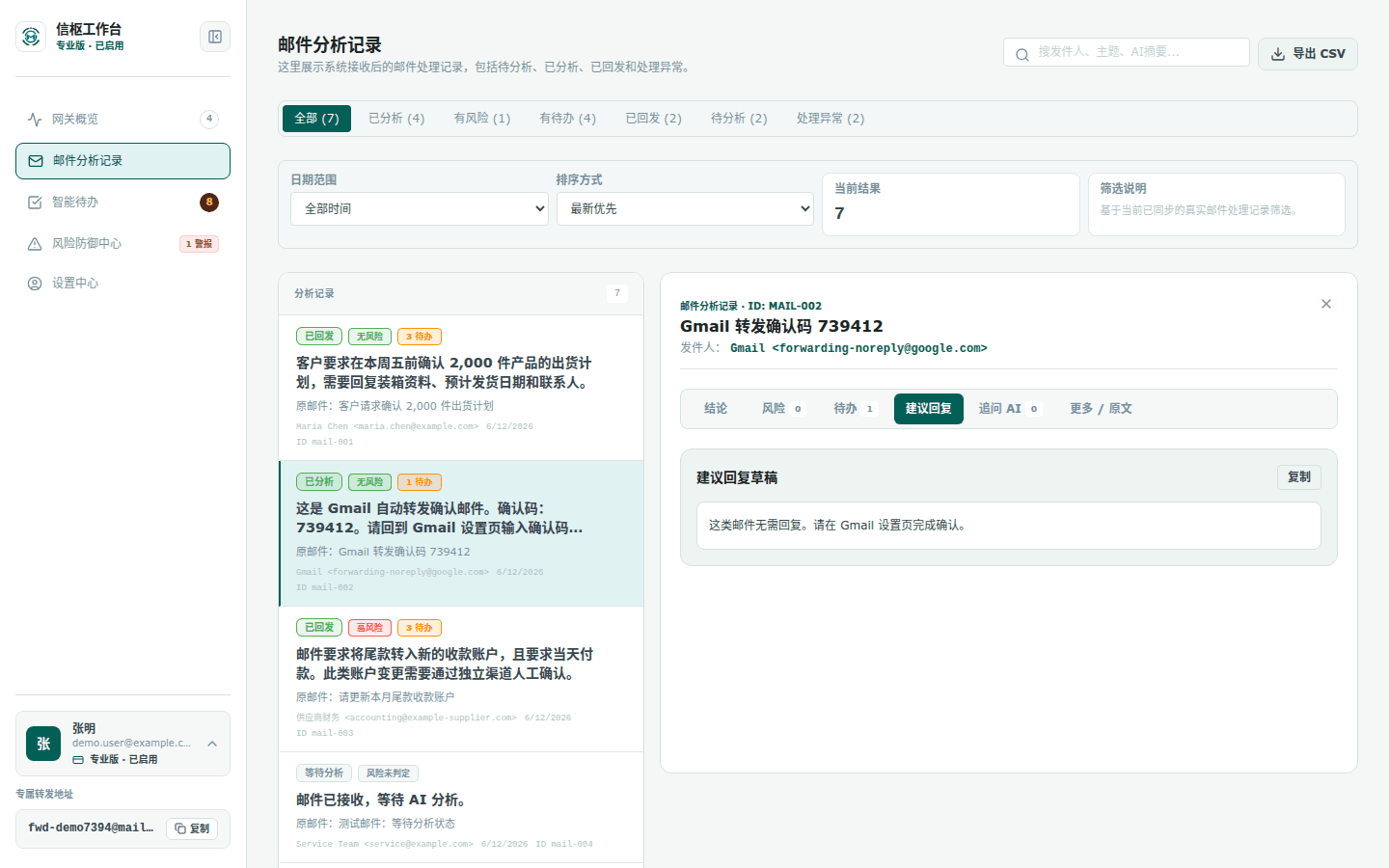This screenshot has width=1389, height=868.
Task: Click the 已分析 tag on Gmail record
Action: pyautogui.click(x=319, y=482)
